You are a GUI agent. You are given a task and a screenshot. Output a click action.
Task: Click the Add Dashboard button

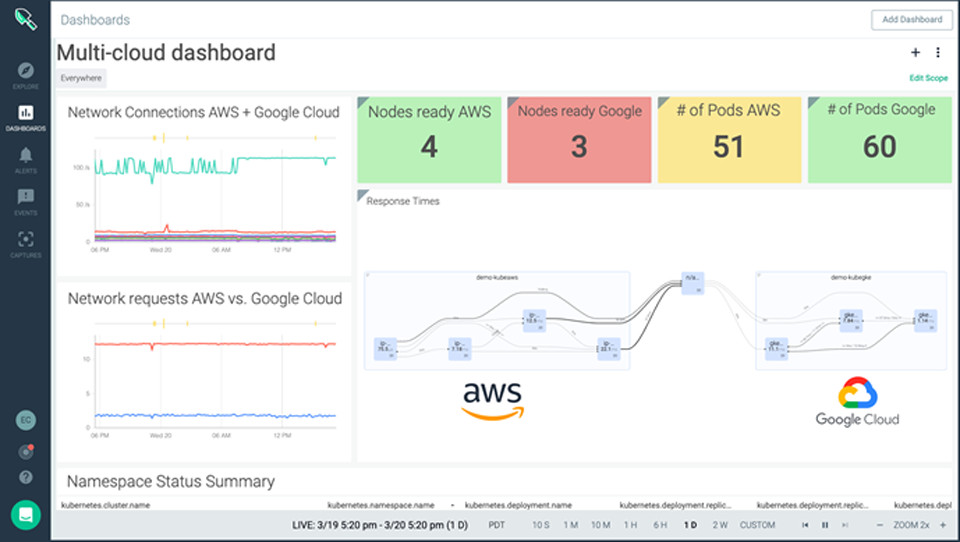[911, 19]
